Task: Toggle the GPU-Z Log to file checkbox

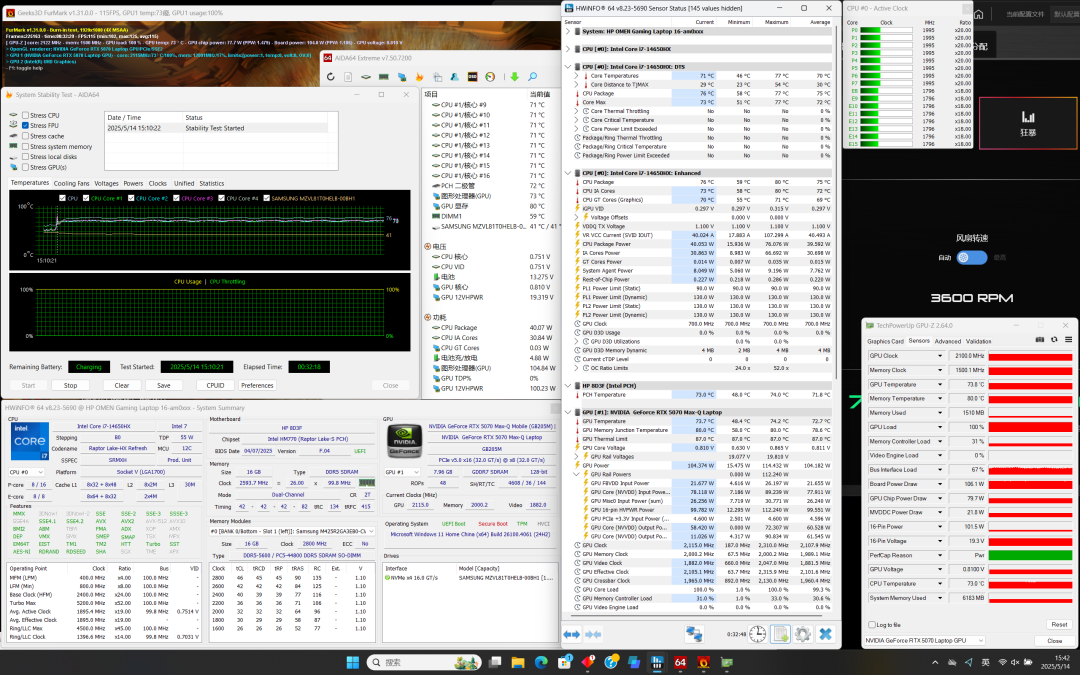Action: (x=872, y=625)
